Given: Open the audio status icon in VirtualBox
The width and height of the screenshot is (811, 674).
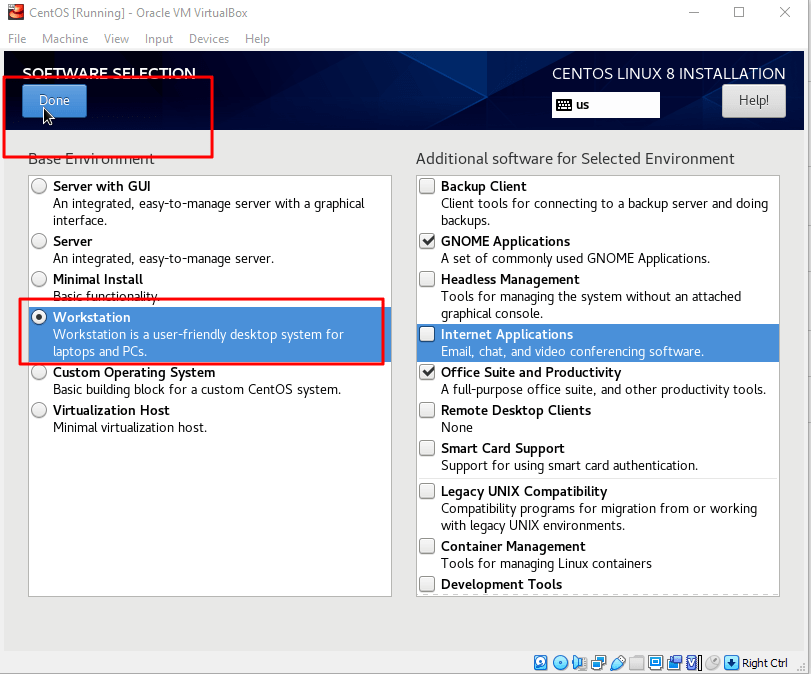Looking at the screenshot, I should tap(579, 663).
